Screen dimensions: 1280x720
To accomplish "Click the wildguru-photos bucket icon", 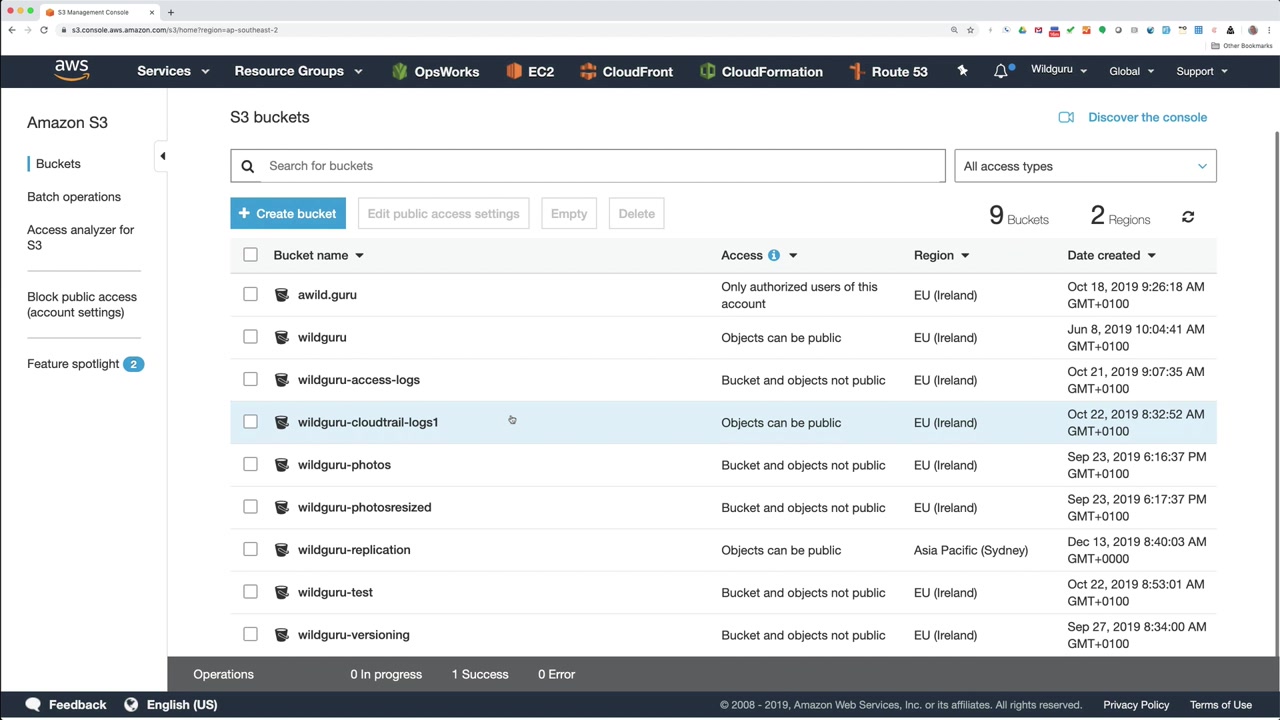I will (282, 465).
